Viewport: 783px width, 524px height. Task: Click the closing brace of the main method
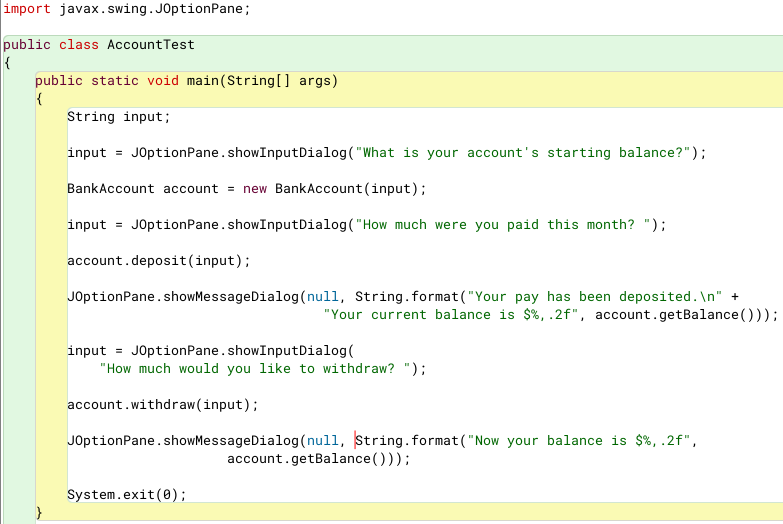click(39, 512)
